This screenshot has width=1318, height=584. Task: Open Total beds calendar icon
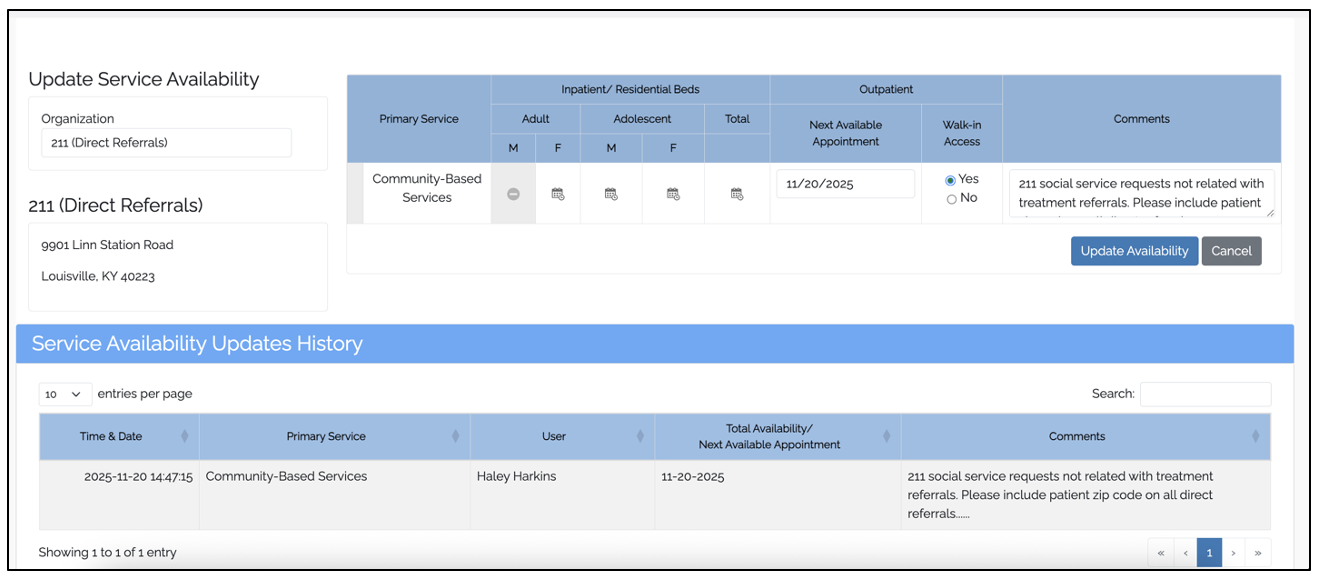point(737,194)
